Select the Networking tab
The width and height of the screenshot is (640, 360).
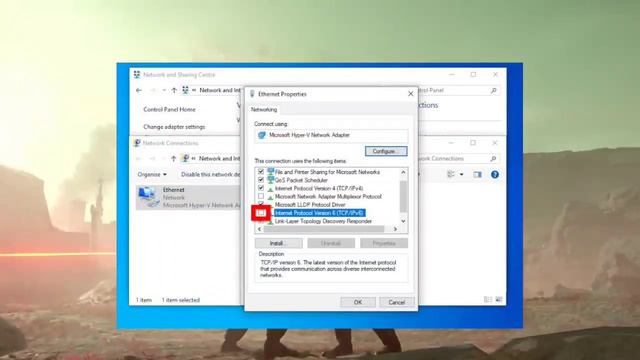tap(264, 109)
